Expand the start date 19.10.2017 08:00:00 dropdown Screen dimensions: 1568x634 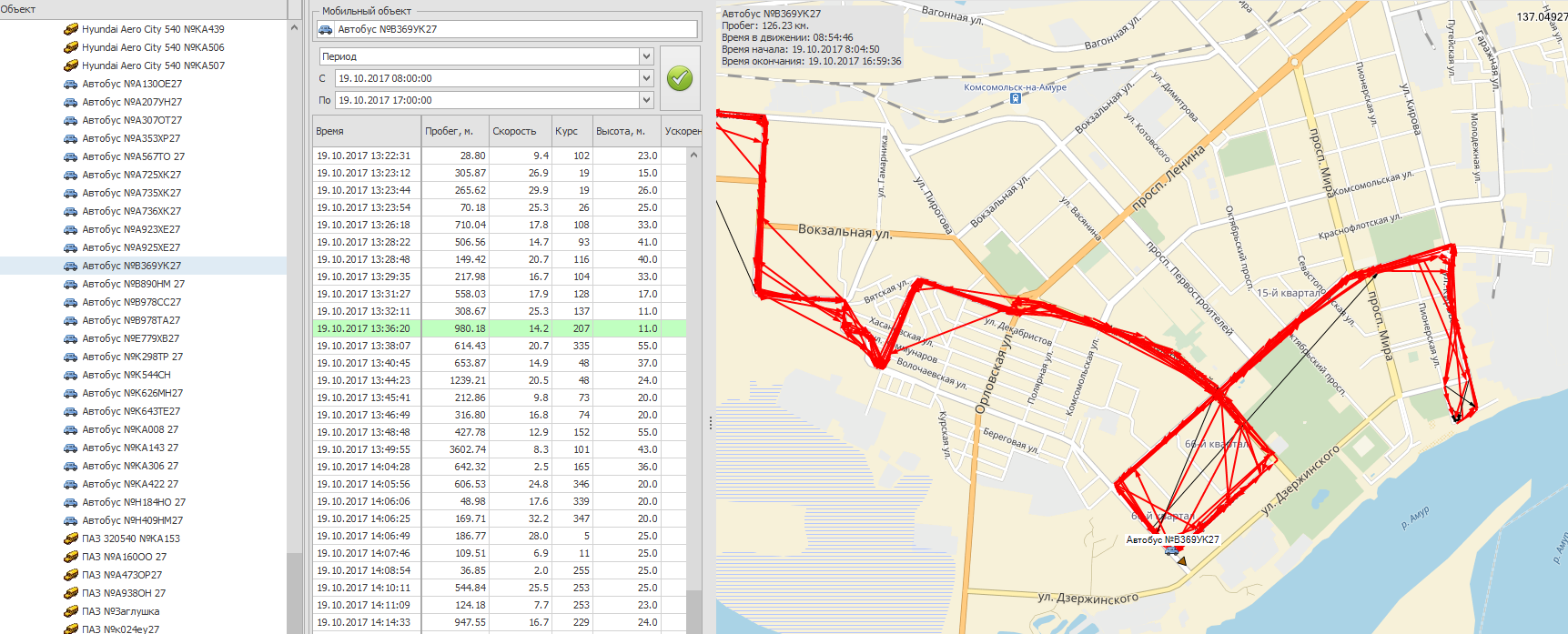(646, 78)
